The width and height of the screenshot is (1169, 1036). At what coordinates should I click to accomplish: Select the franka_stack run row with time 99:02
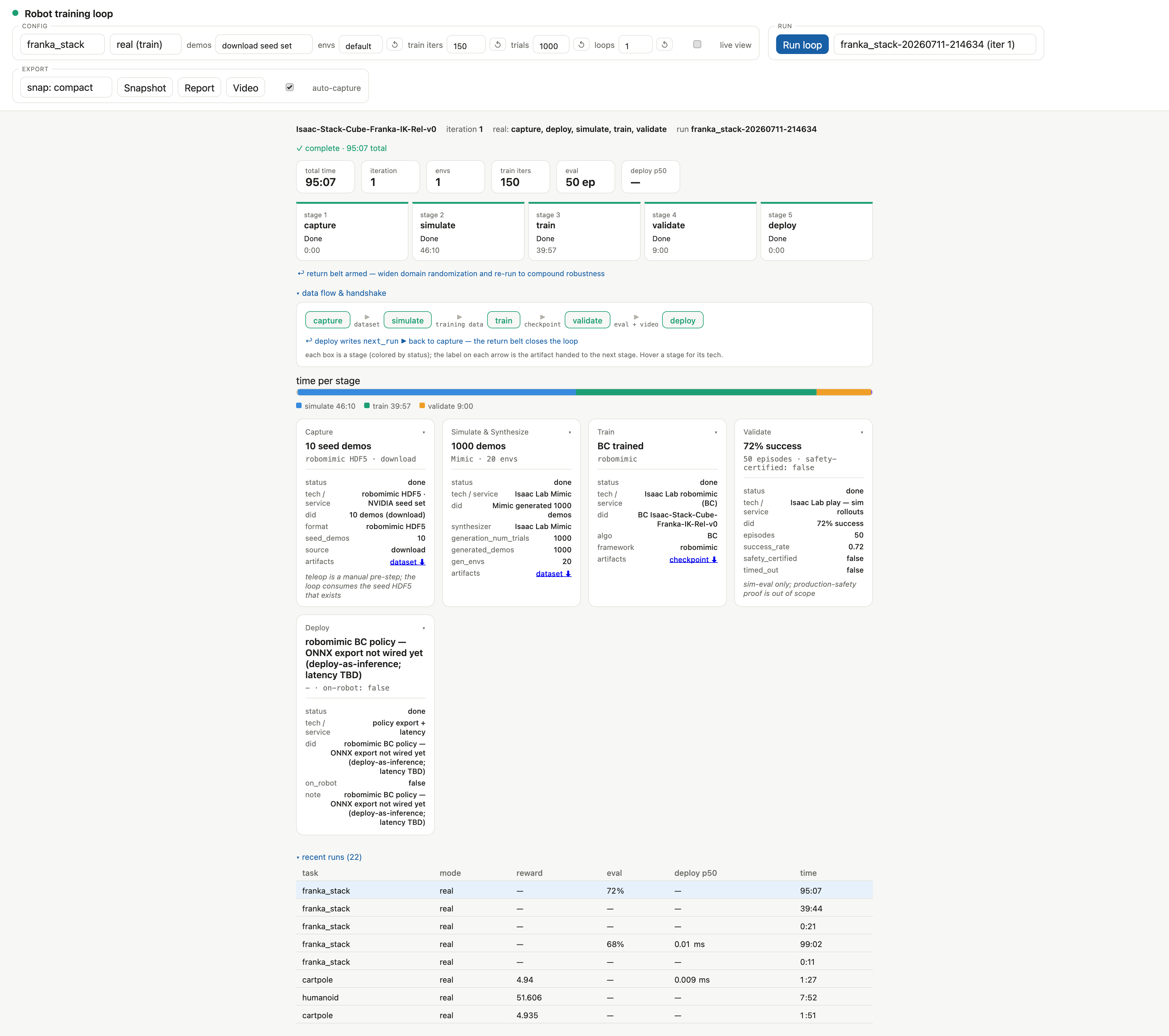coord(584,944)
